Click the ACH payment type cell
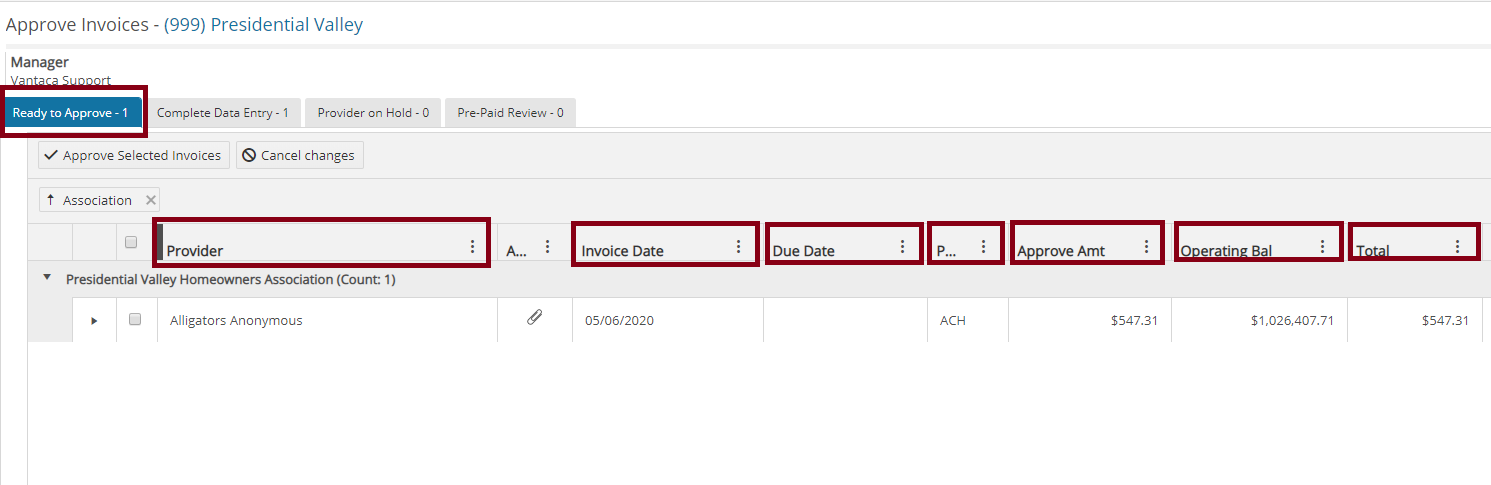Screen dimensions: 1491x485 [x=967, y=320]
